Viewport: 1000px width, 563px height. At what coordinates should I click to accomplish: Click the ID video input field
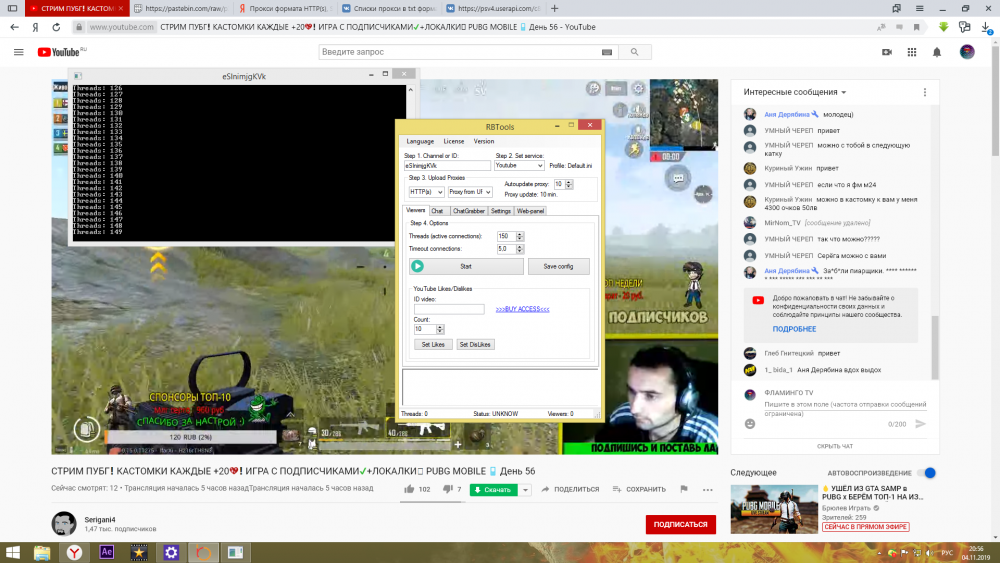click(448, 309)
